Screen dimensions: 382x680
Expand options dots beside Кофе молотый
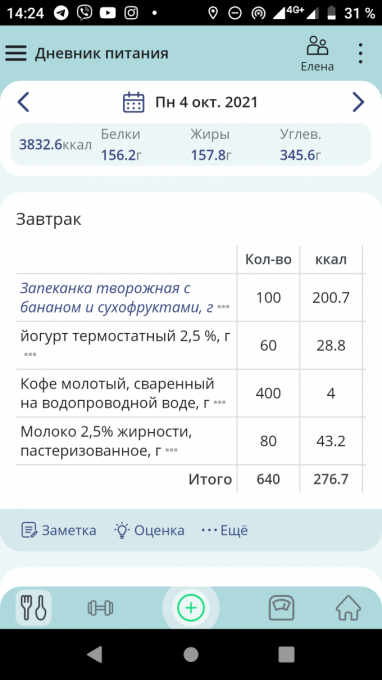click(220, 402)
